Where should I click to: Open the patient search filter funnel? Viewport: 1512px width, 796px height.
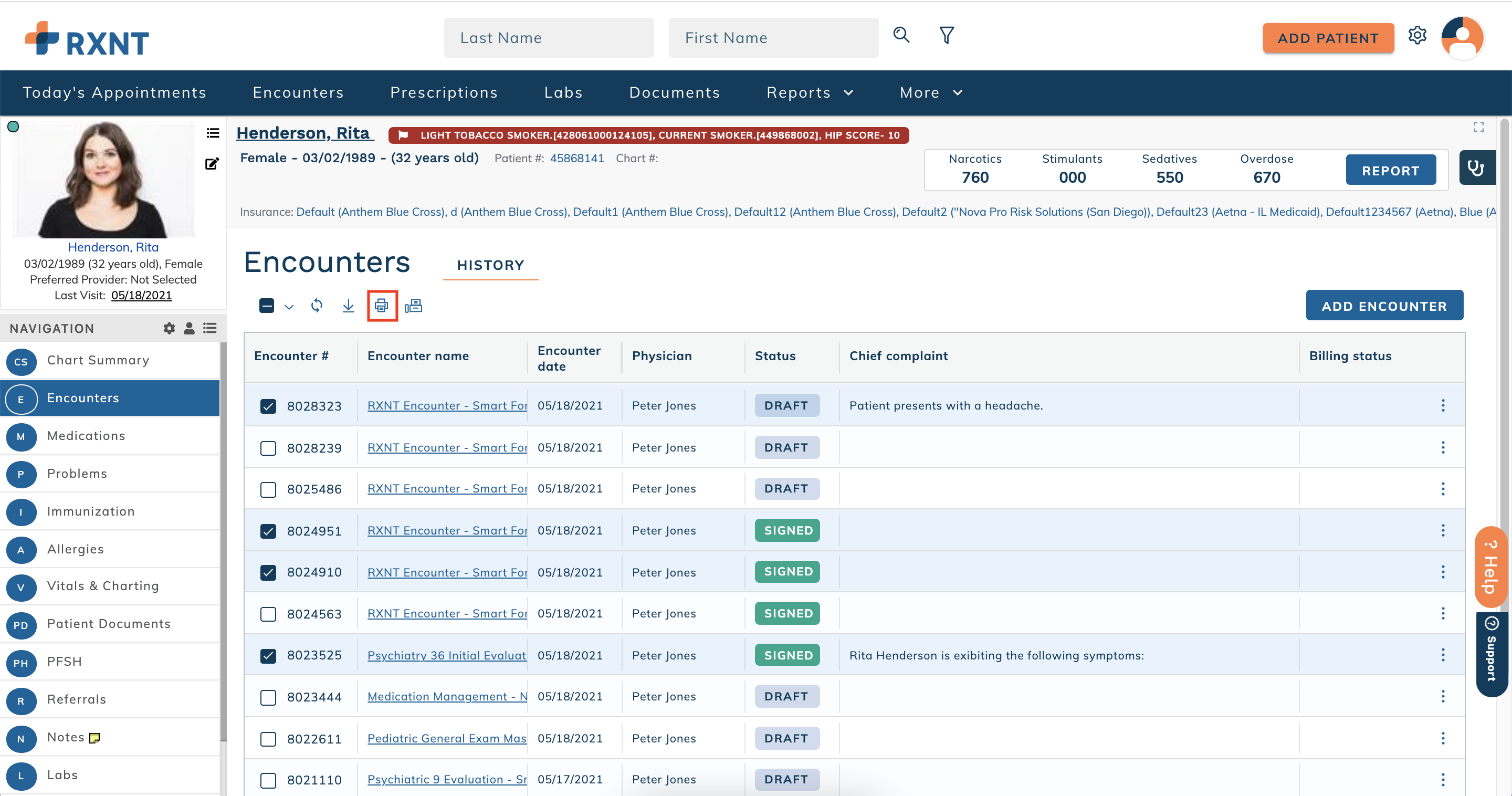pyautogui.click(x=946, y=35)
